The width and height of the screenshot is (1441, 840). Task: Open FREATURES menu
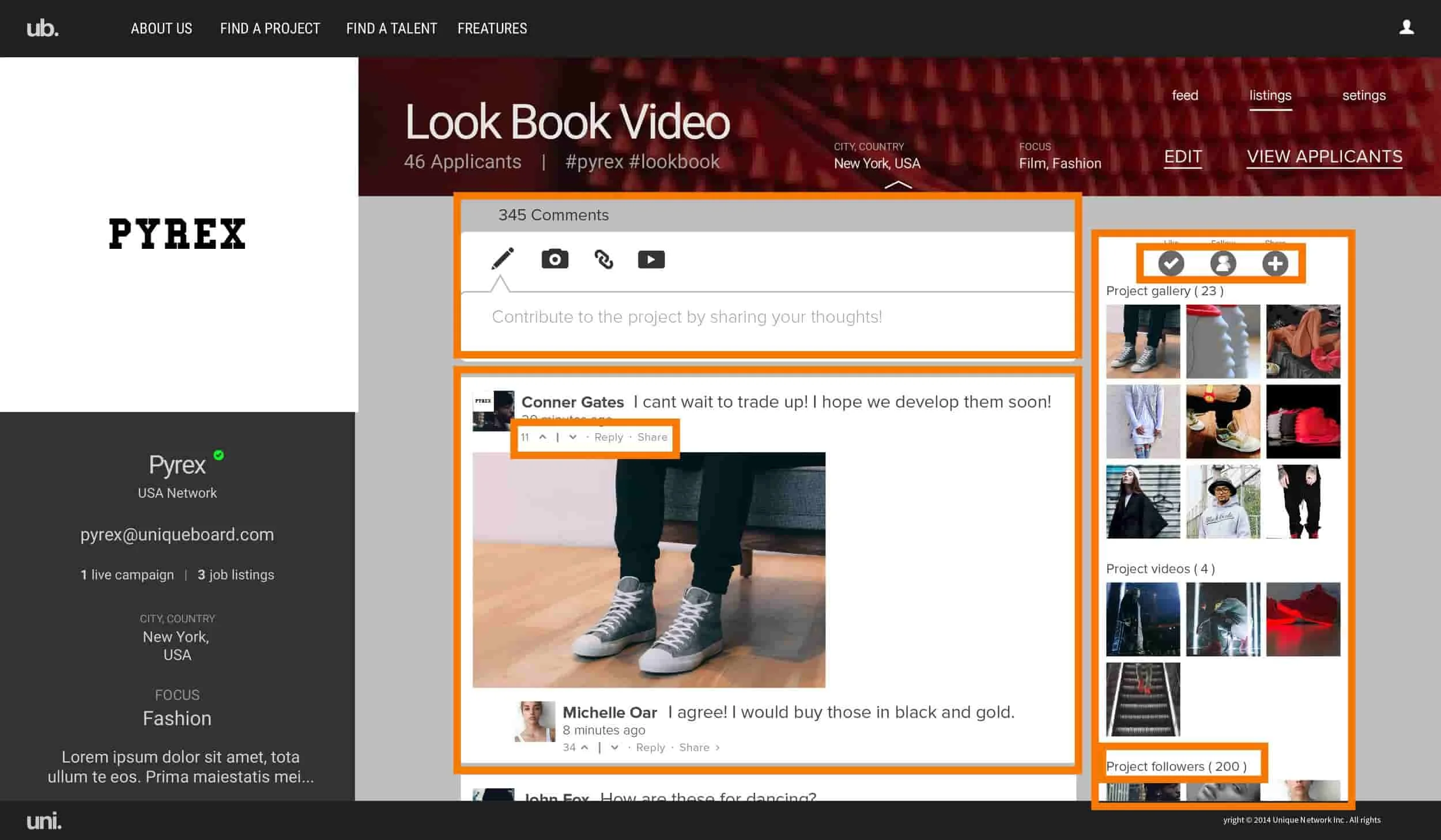pos(492,28)
